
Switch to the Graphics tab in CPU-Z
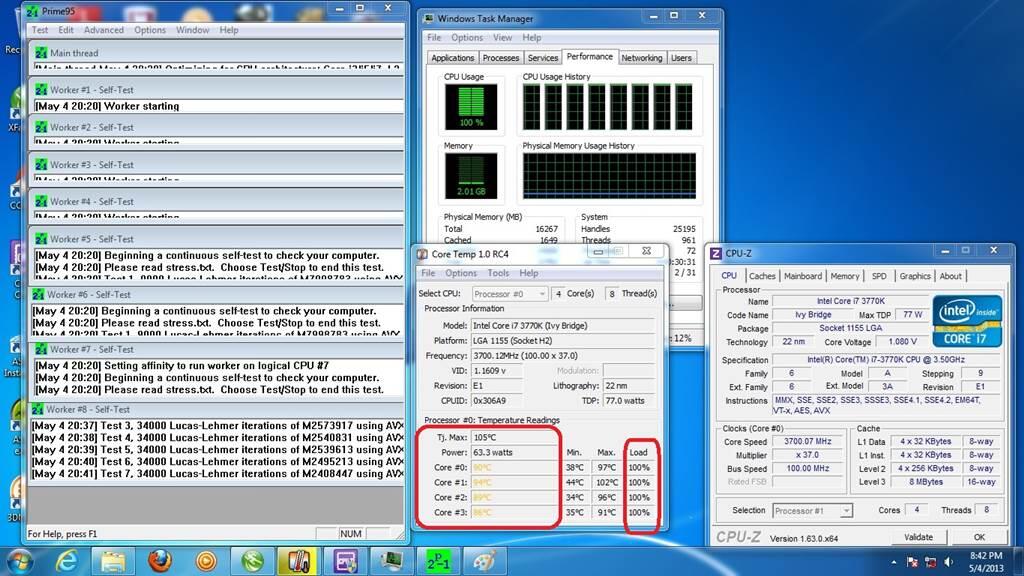pyautogui.click(x=915, y=276)
